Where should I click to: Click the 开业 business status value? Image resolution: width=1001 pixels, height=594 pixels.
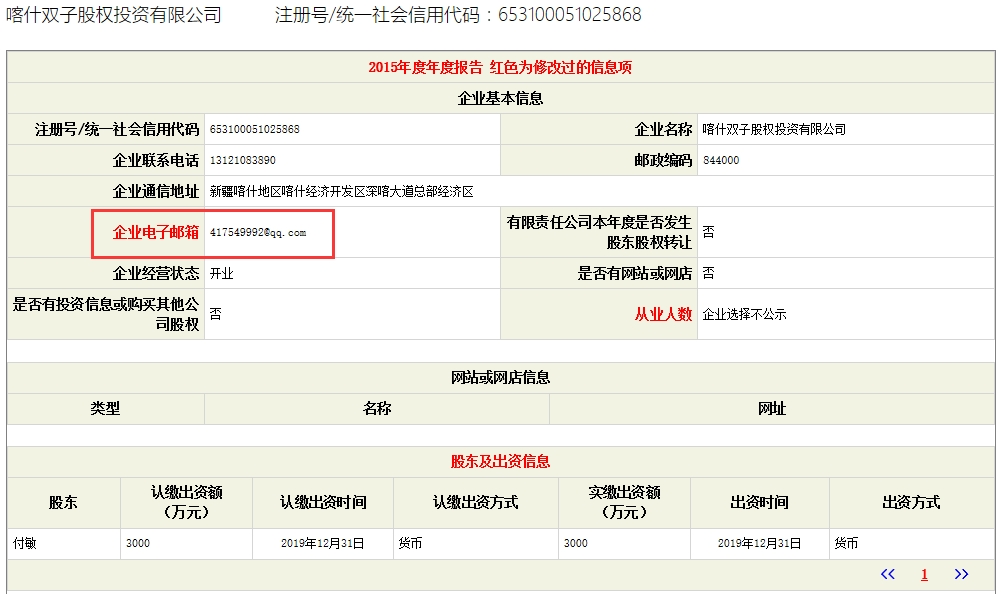(222, 273)
